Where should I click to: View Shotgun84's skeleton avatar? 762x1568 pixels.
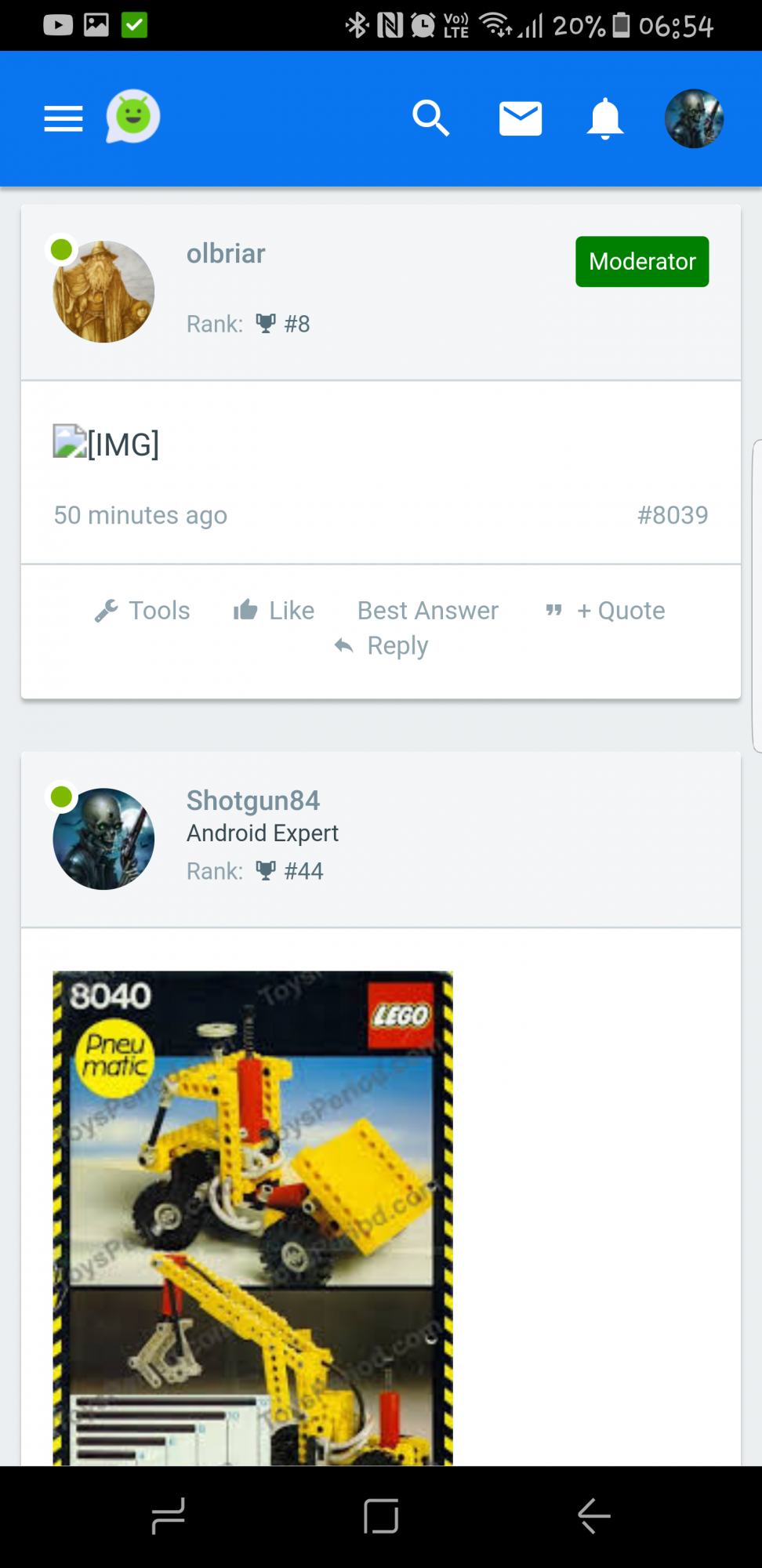click(103, 839)
